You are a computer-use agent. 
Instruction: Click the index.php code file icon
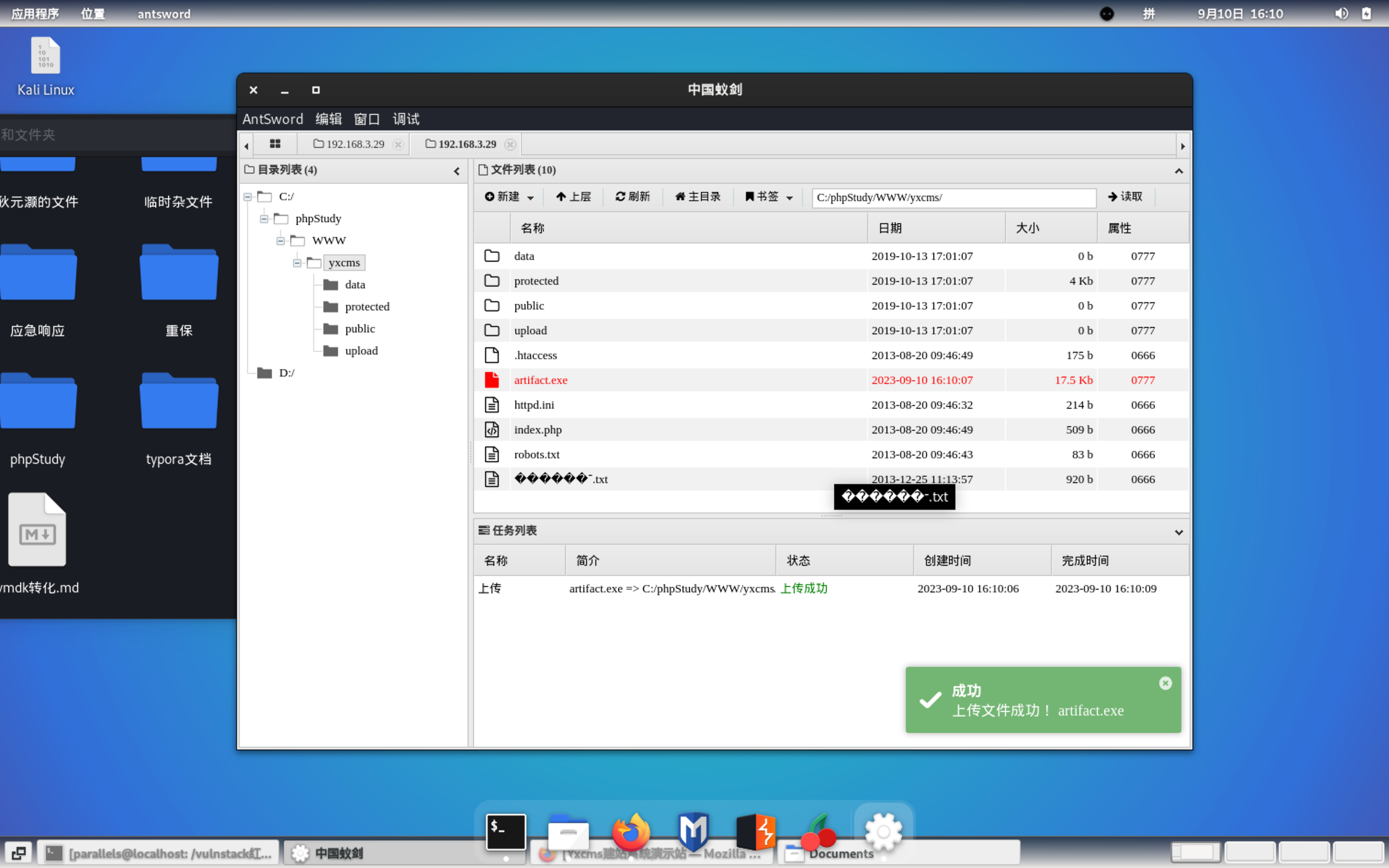coord(492,429)
